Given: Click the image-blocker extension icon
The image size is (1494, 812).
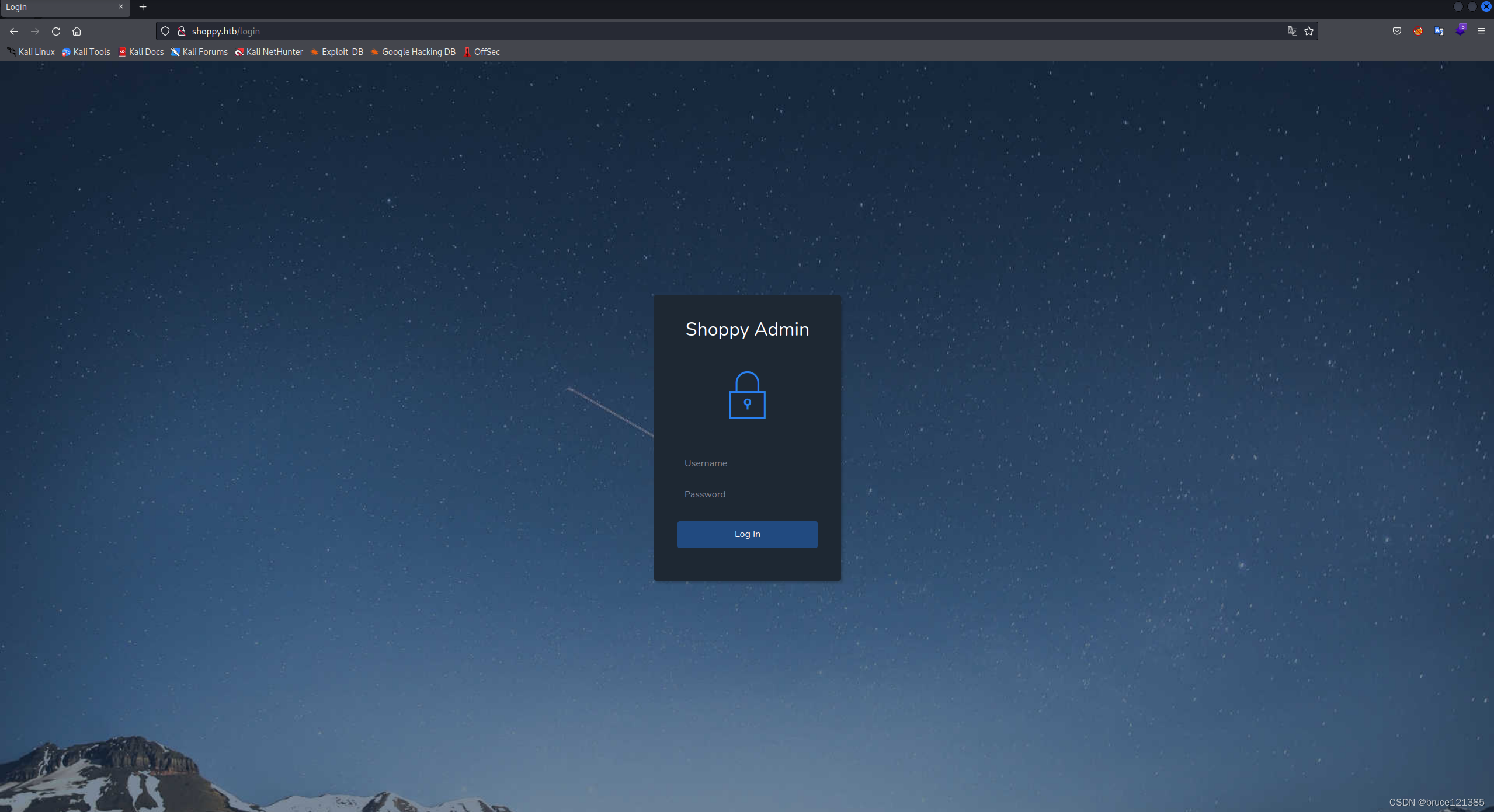Looking at the screenshot, I should point(1417,31).
